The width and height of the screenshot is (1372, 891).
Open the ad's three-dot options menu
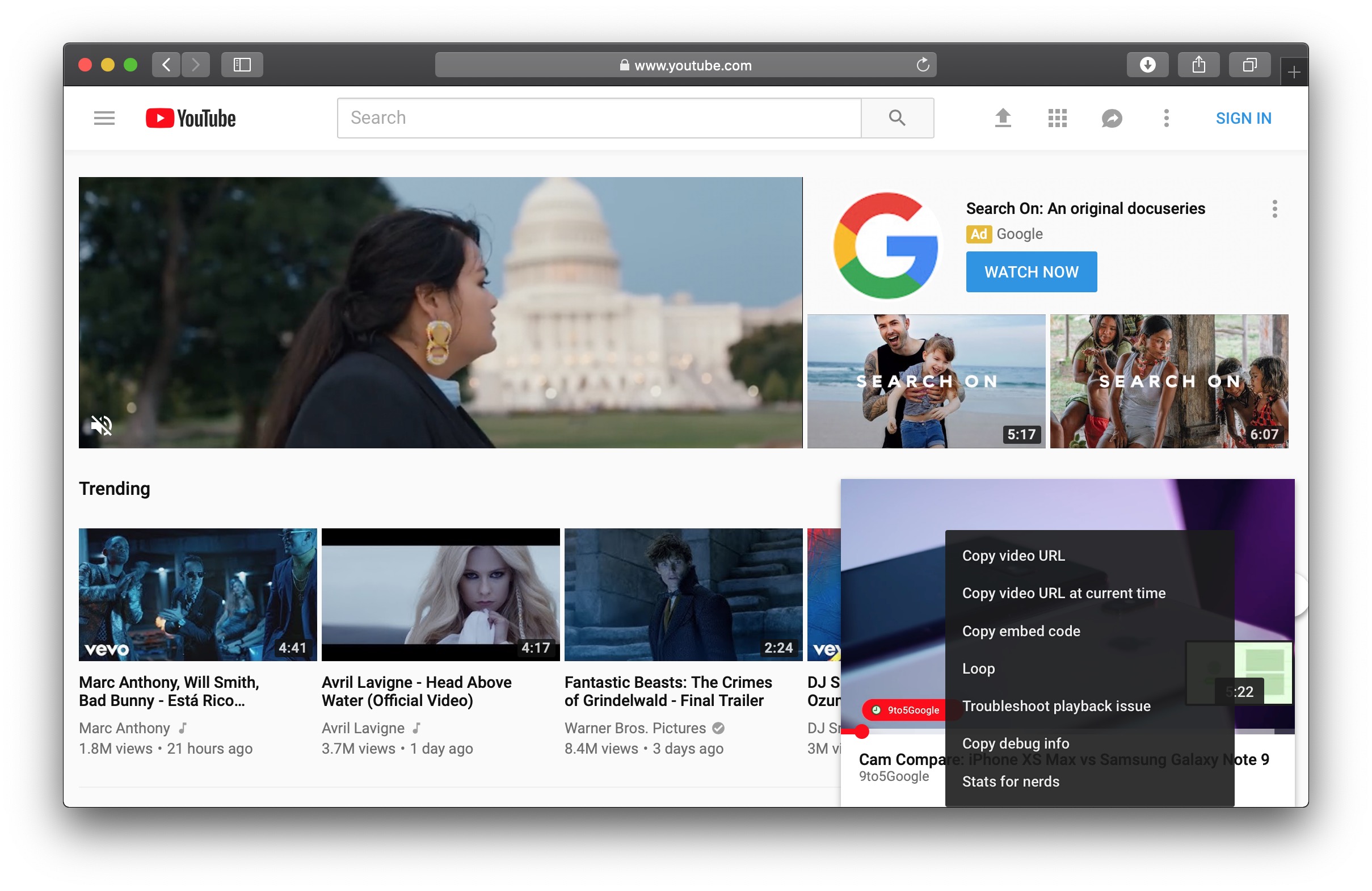coord(1274,209)
